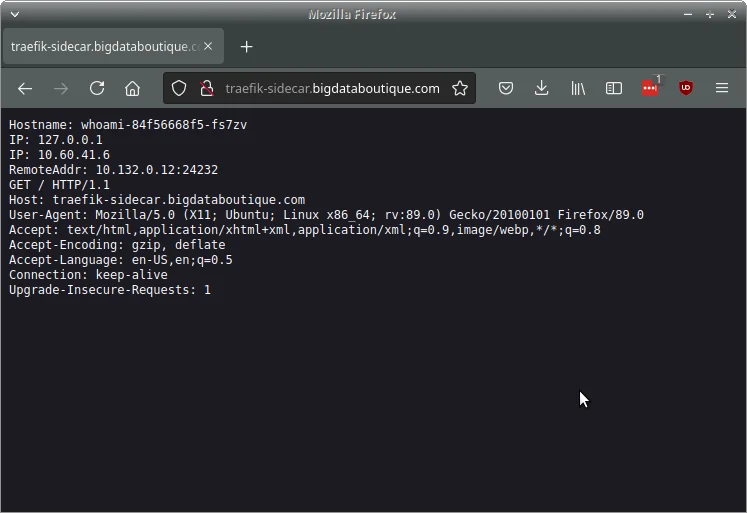Open the Firefox hamburger menu
This screenshot has width=747, height=513.
(x=722, y=88)
